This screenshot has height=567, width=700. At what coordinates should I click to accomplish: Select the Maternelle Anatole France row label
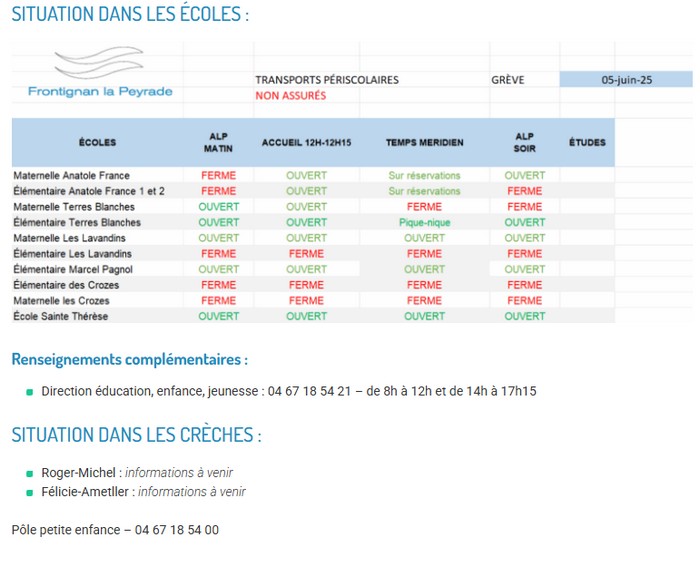click(x=71, y=175)
